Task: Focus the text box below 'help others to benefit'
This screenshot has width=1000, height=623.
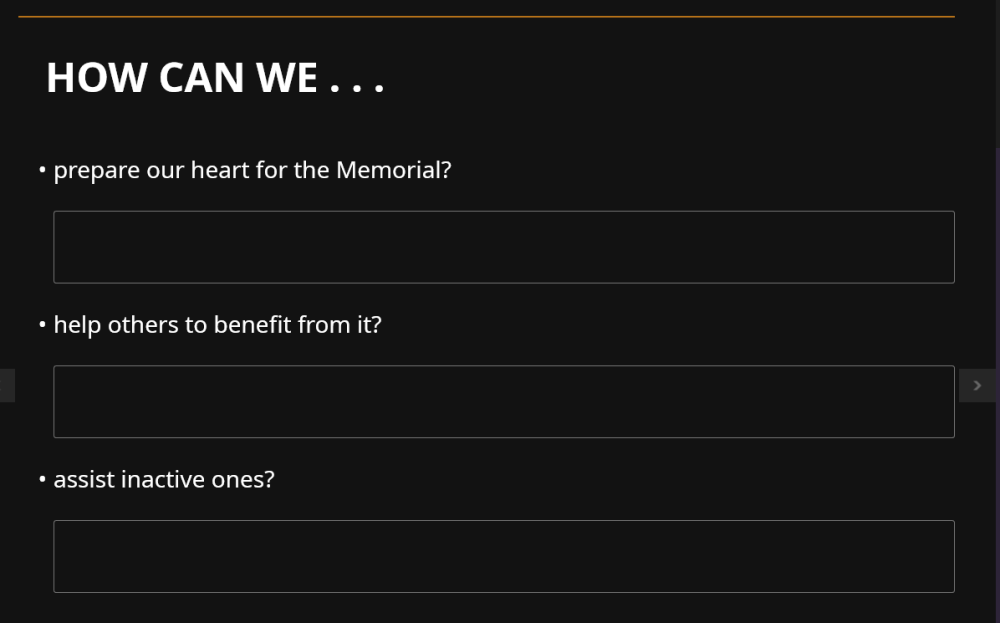Action: tap(503, 401)
